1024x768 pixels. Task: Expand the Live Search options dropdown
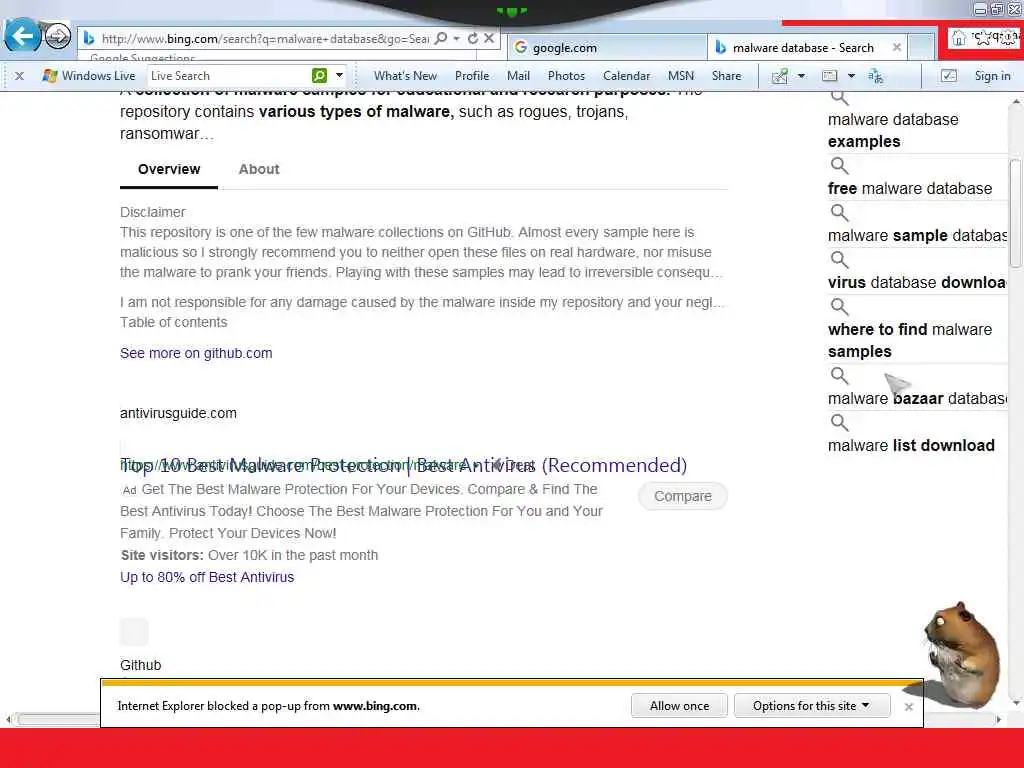339,76
